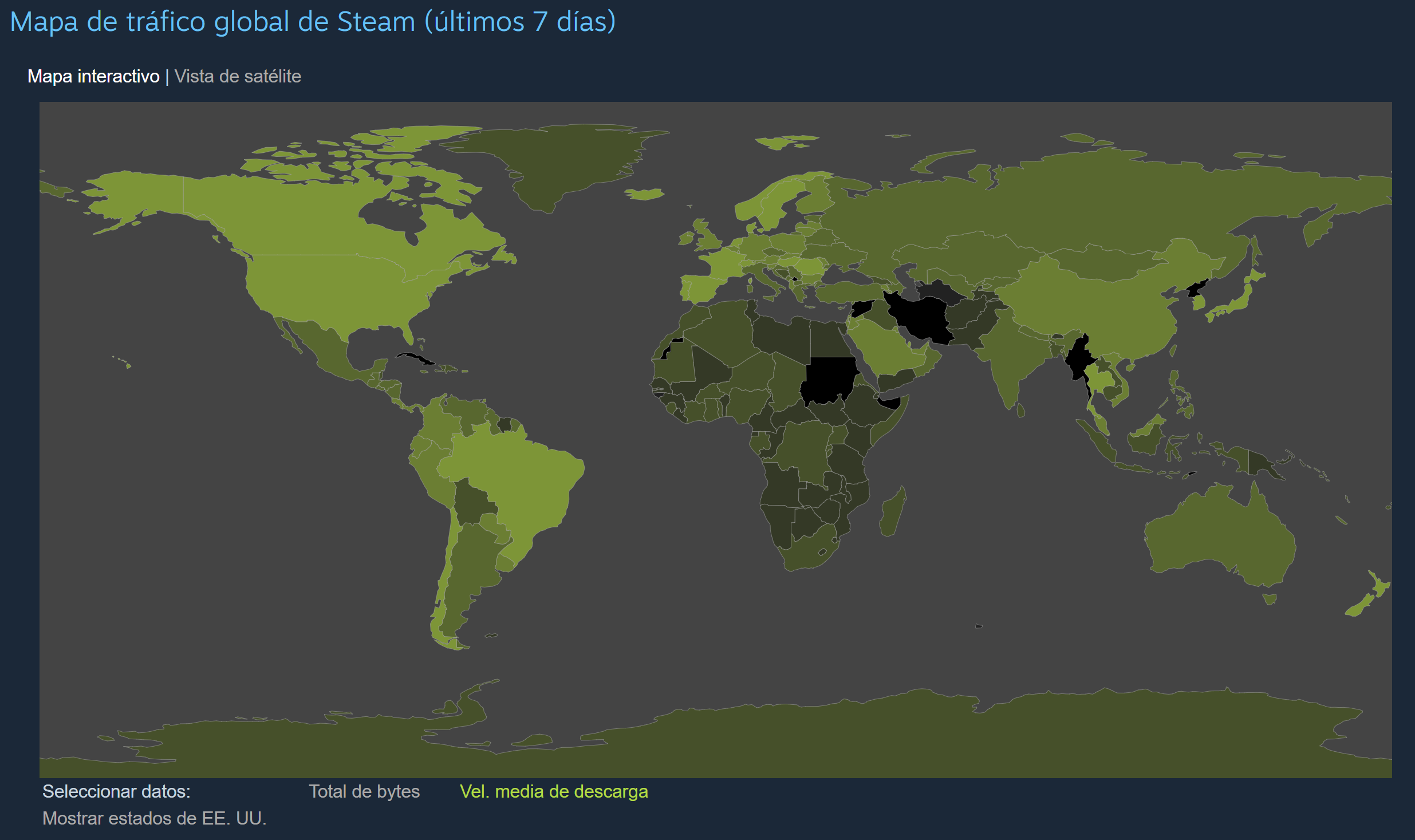The height and width of the screenshot is (840, 1415).
Task: Click Bolivia on the map
Action: (x=473, y=504)
